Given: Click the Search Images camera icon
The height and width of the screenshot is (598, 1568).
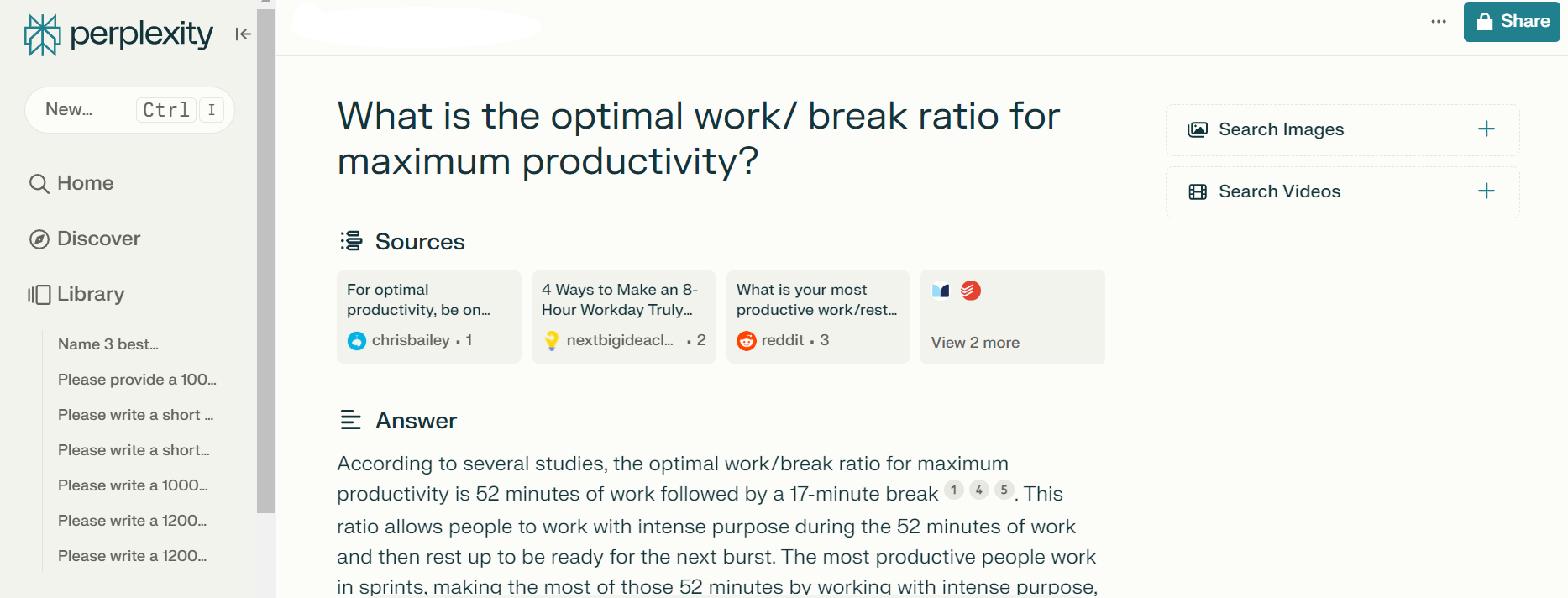Looking at the screenshot, I should click(1198, 129).
